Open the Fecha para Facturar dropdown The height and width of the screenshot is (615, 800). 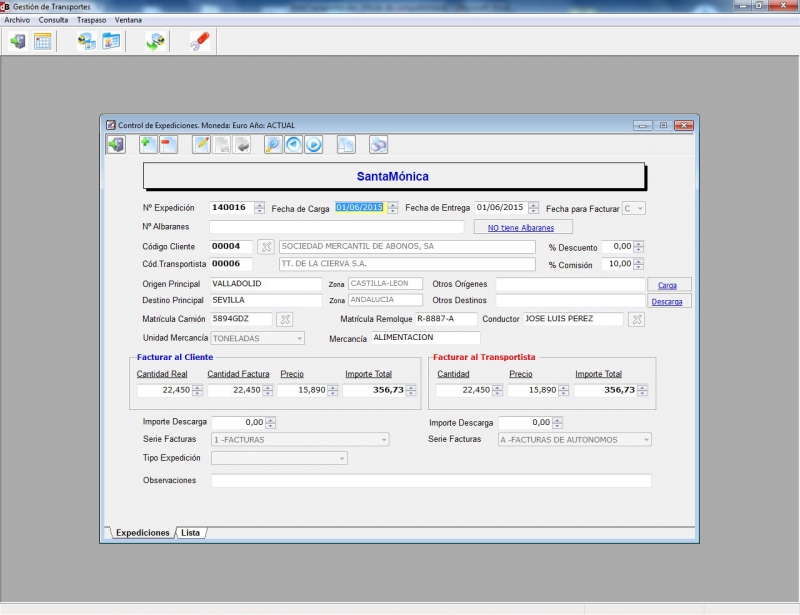pos(640,208)
